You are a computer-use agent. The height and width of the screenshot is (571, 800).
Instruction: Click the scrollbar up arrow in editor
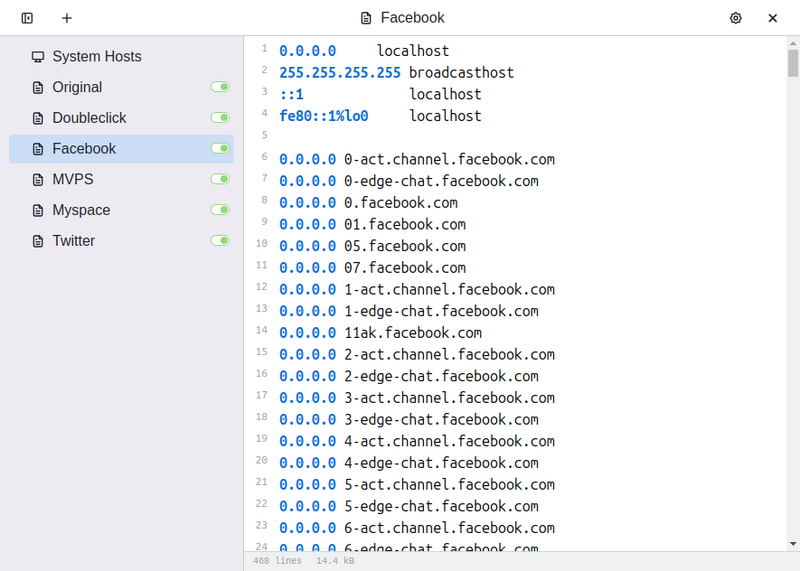793,43
